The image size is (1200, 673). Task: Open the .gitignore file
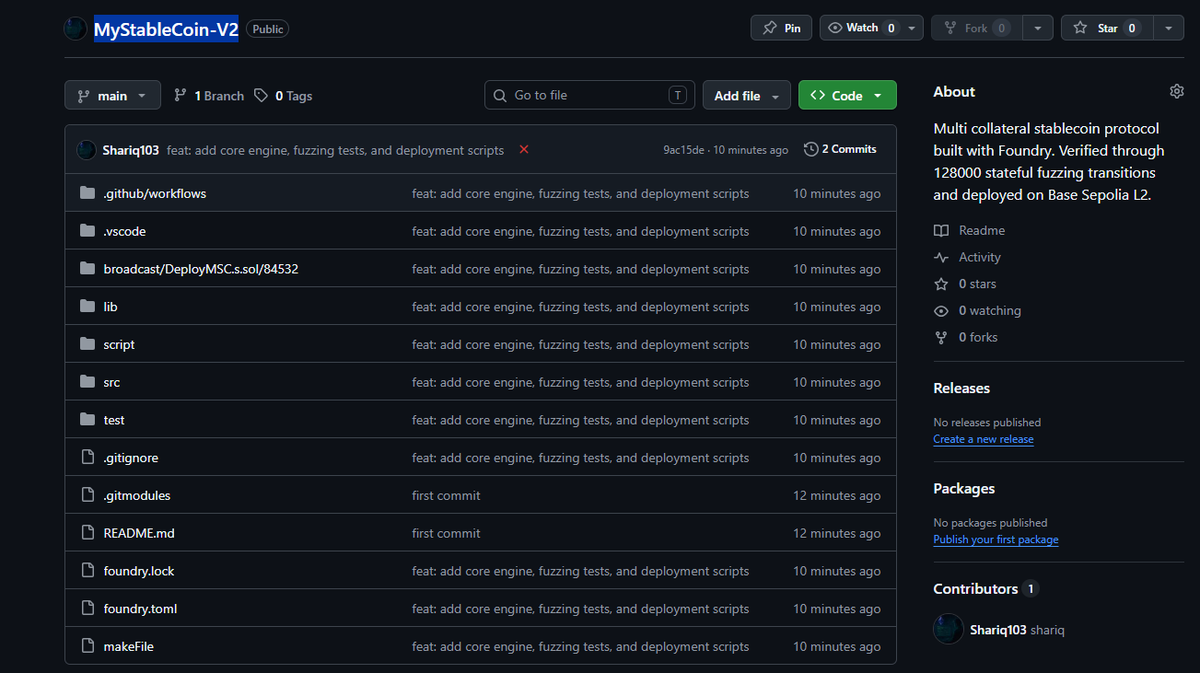pyautogui.click(x=130, y=458)
